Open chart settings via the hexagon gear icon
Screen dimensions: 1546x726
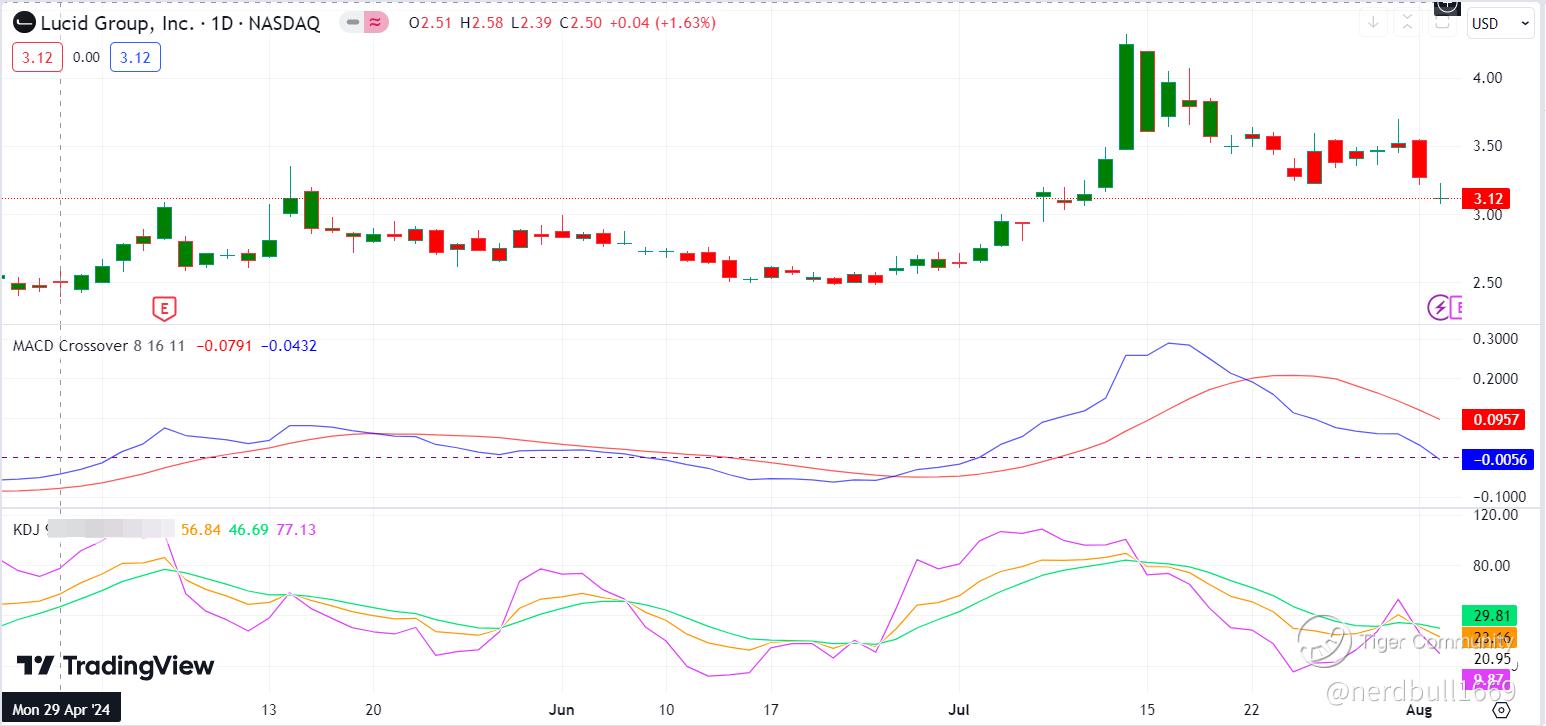click(x=1500, y=710)
